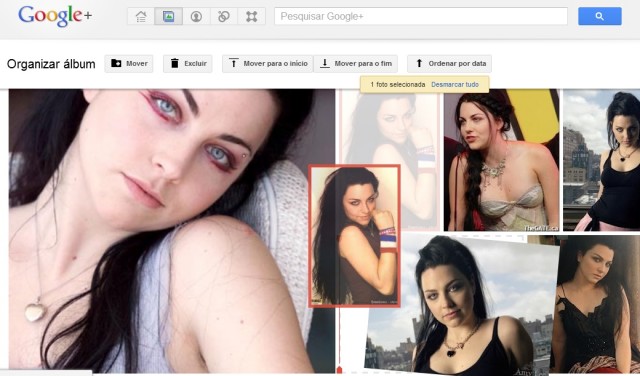640x376 pixels.
Task: Select the black lace dress photo by the wooden wall
Action: coord(595,304)
